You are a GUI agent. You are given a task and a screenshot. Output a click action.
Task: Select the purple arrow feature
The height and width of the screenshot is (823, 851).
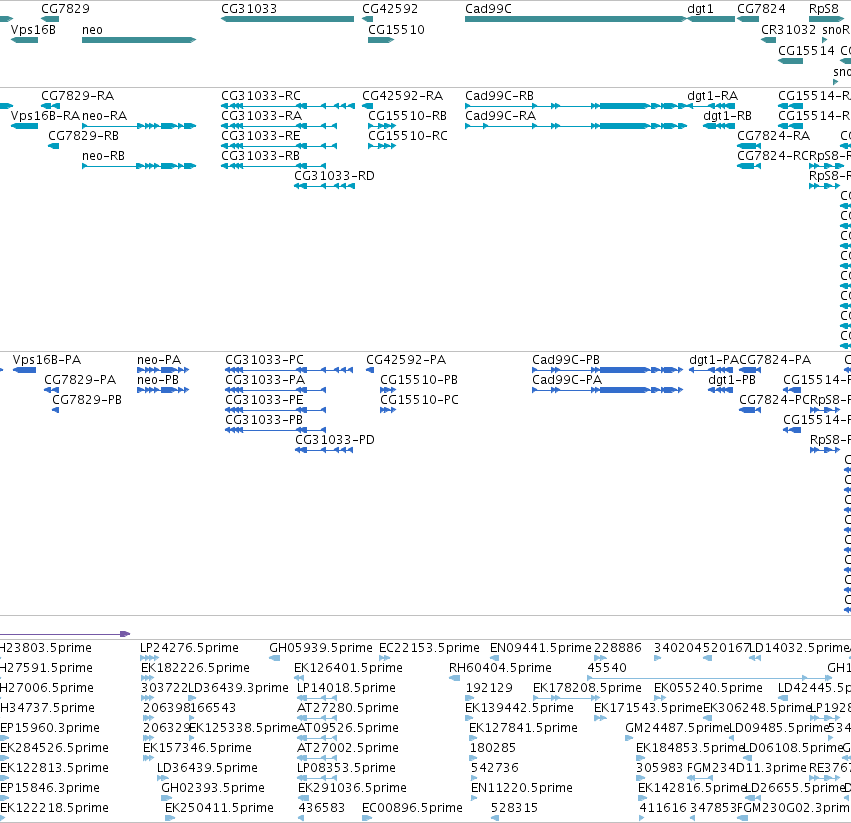click(65, 634)
